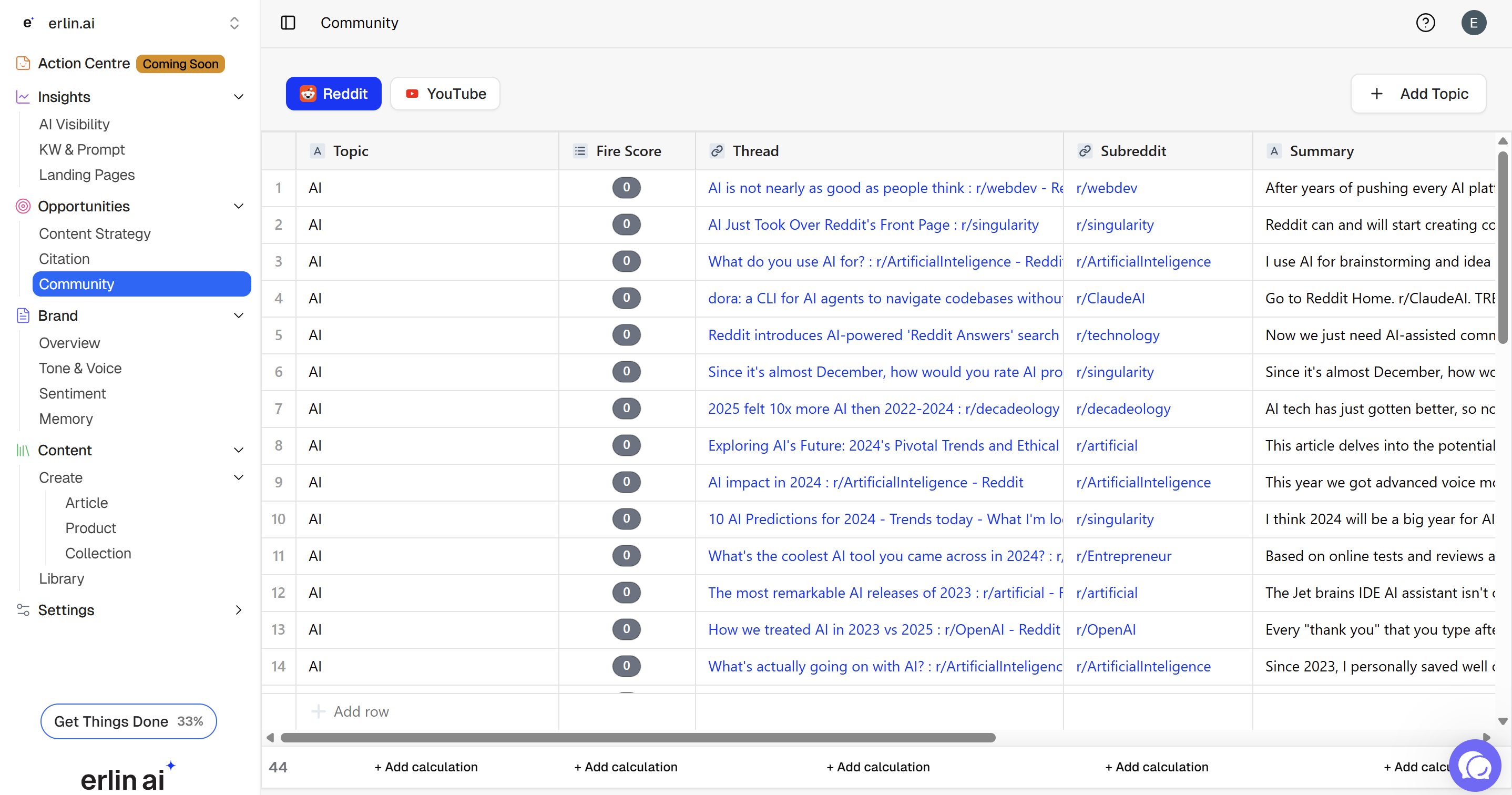This screenshot has width=1512, height=795.
Task: Collapse the Create submenu
Action: 238,478
